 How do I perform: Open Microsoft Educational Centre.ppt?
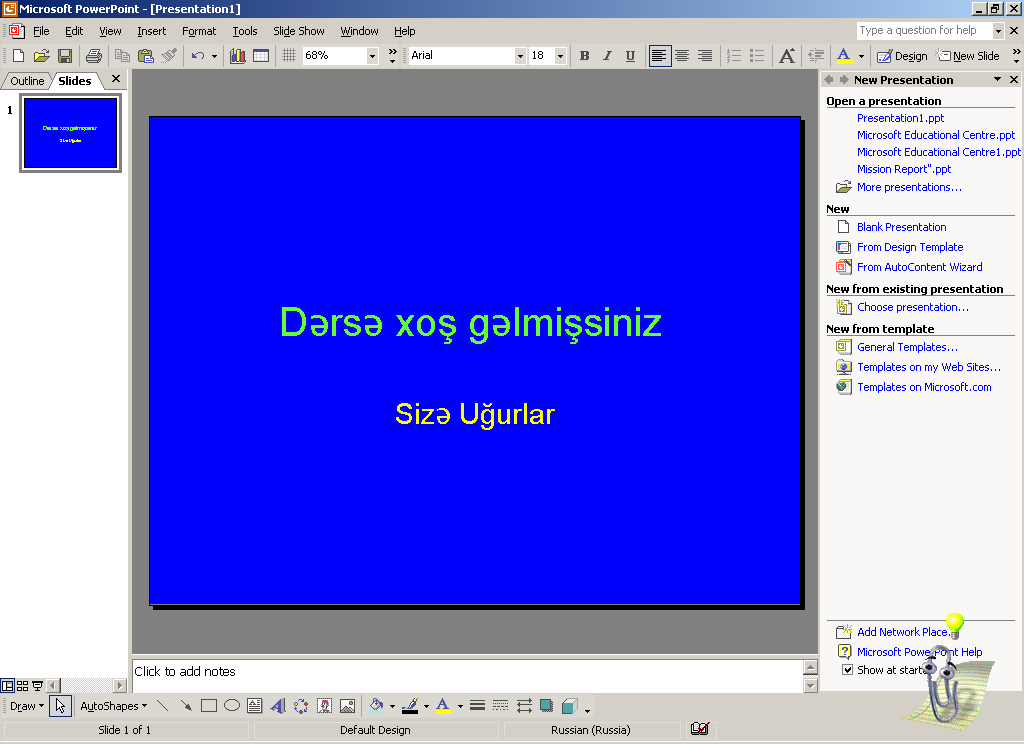click(x=936, y=135)
